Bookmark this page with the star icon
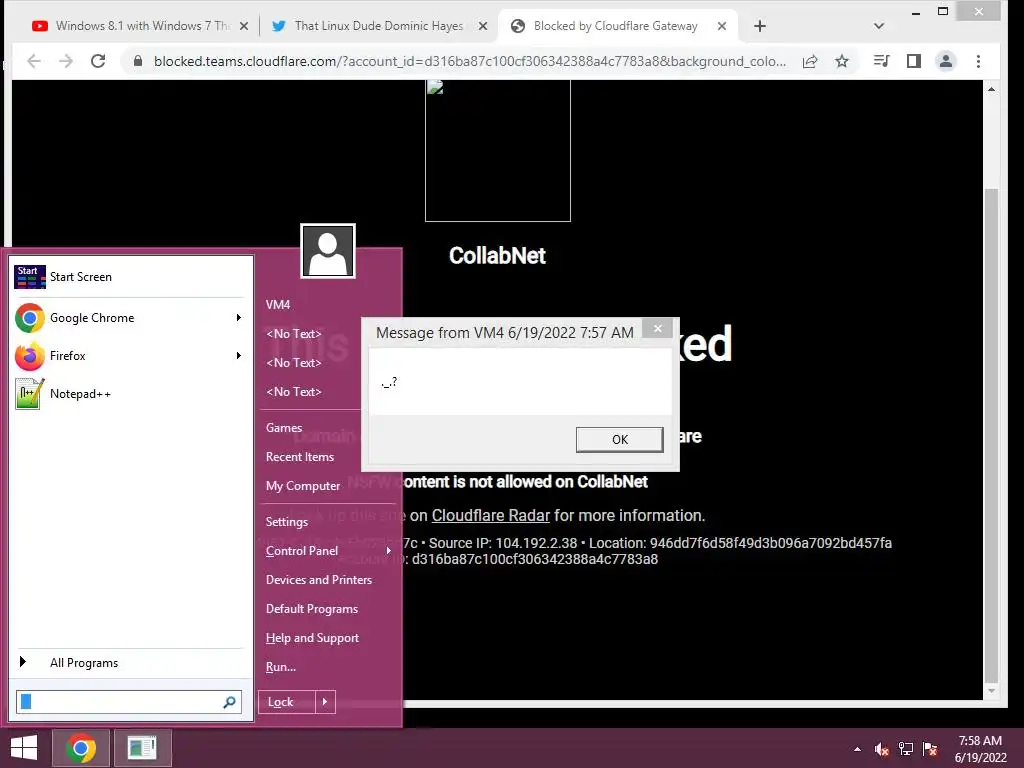The image size is (1024, 768). tap(842, 61)
